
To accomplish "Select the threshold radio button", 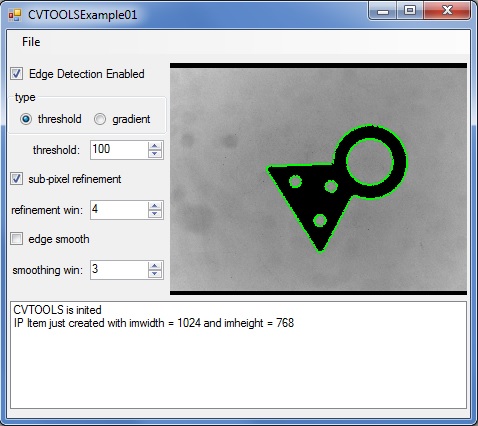I will pos(26,119).
